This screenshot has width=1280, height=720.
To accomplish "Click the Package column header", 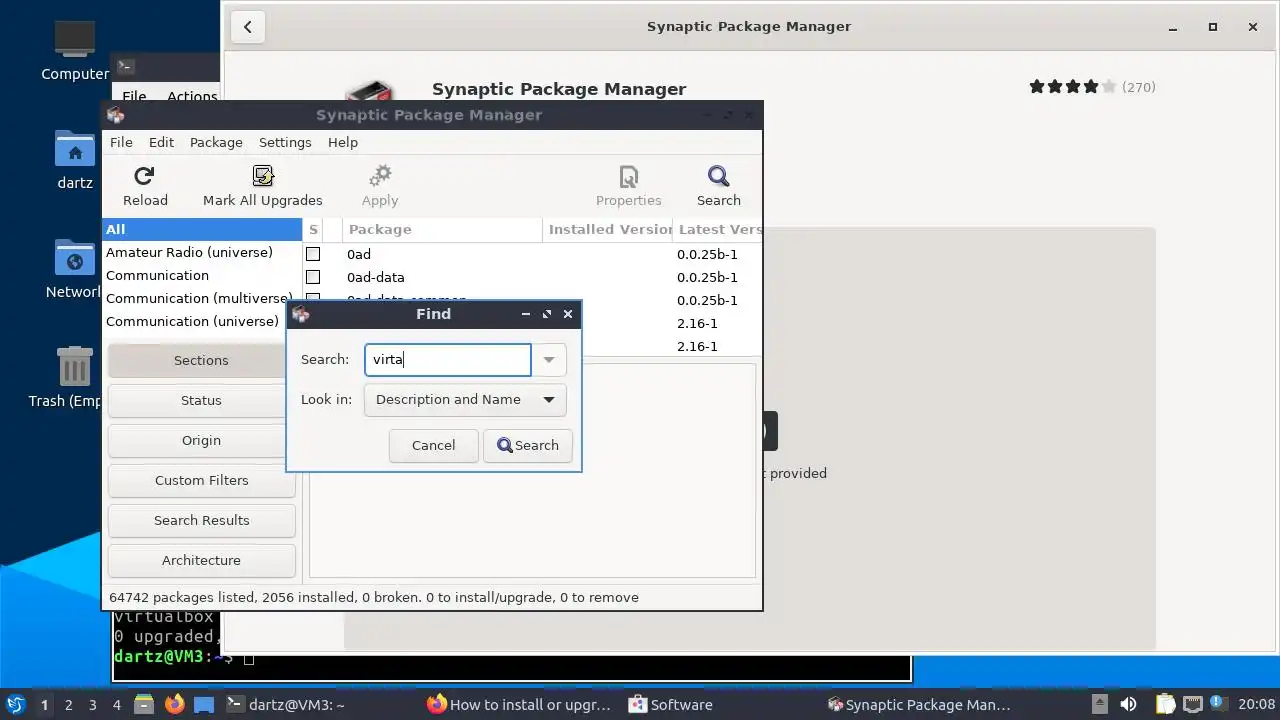I will pos(442,230).
